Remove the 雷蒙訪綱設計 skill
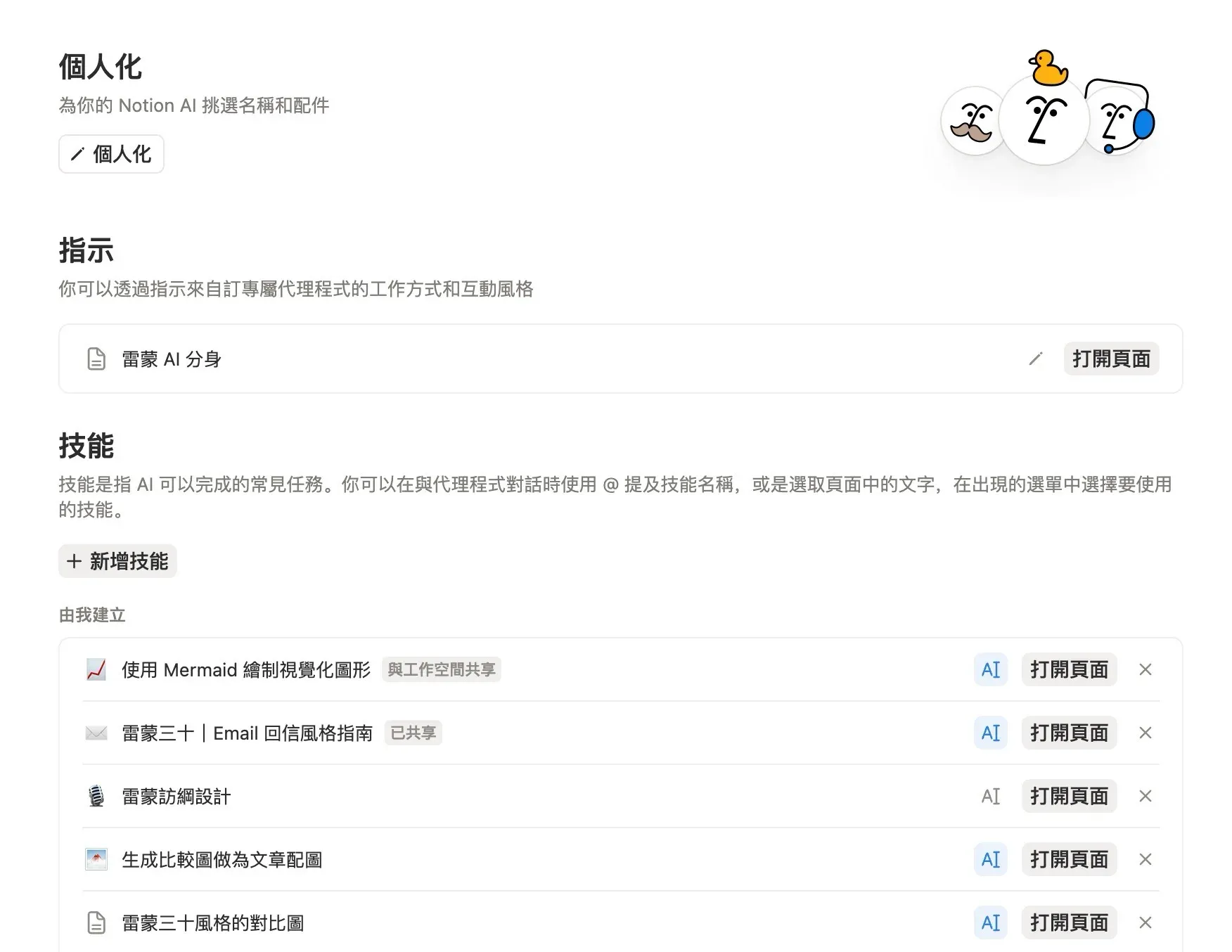The image size is (1232, 952). [x=1145, y=797]
